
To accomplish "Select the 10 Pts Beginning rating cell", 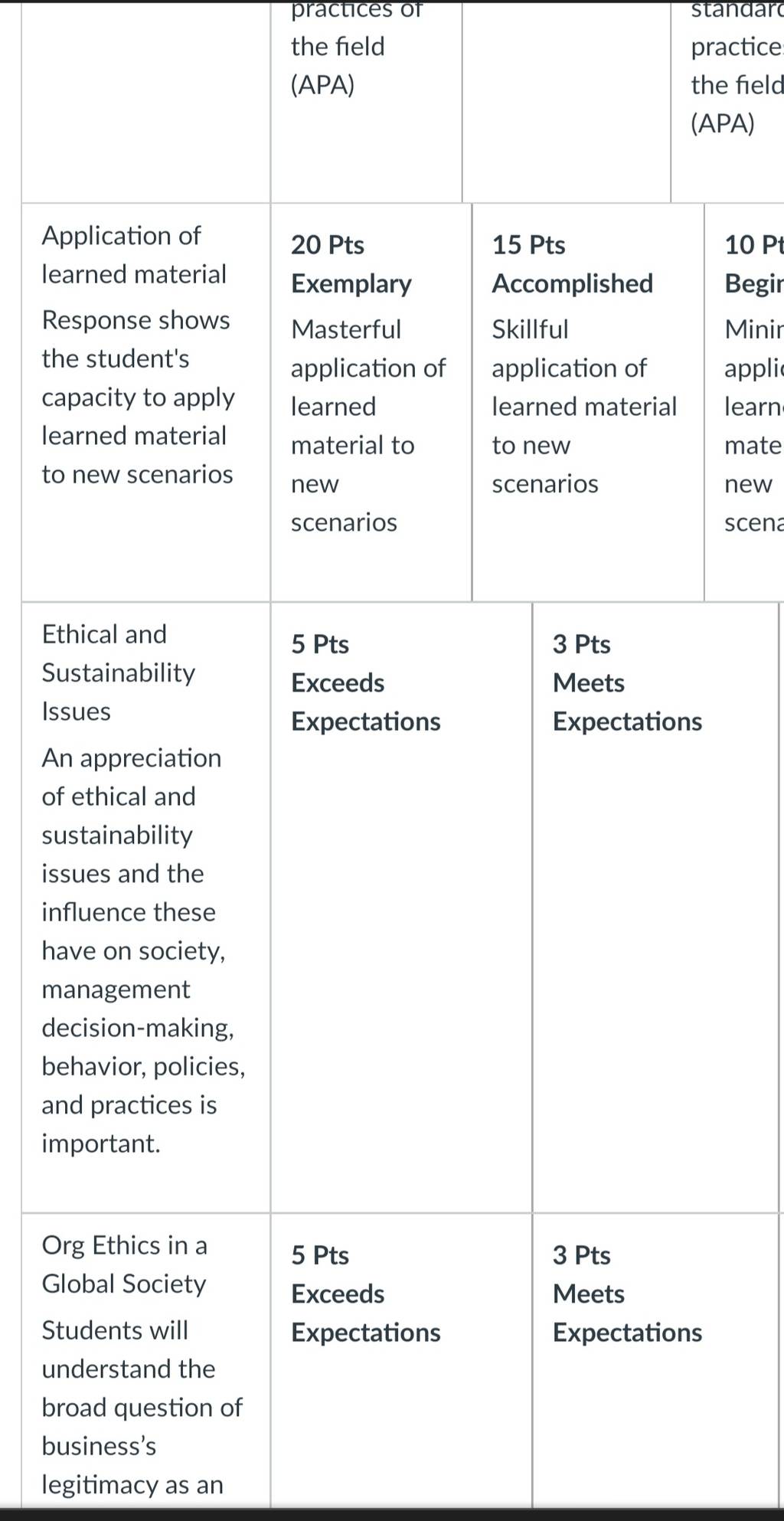I will point(744,402).
